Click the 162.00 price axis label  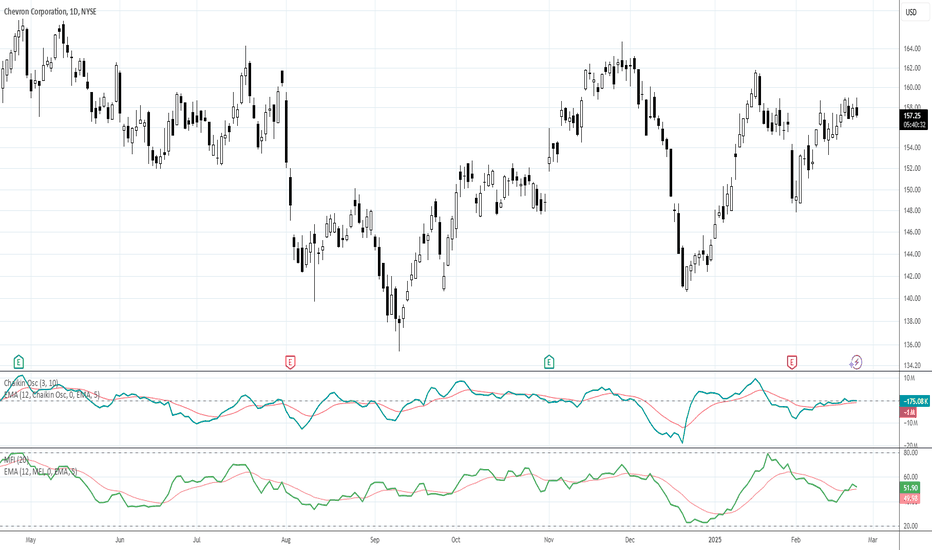912,68
